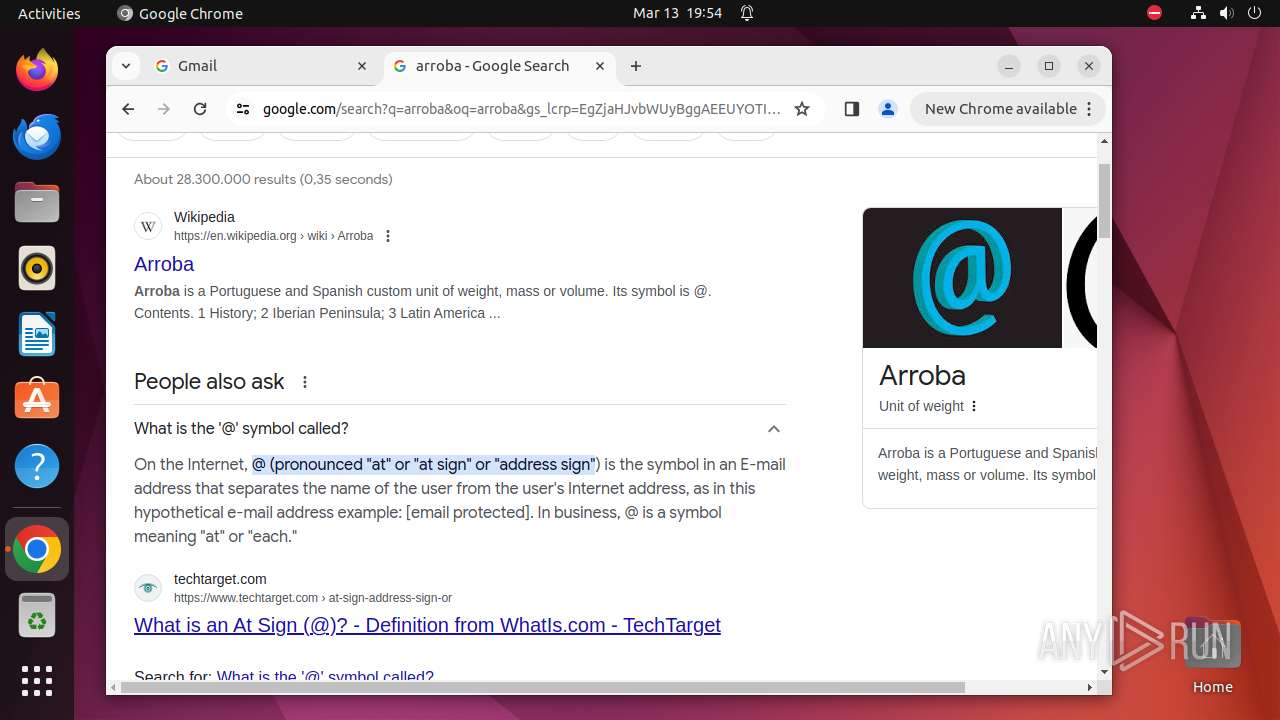Open power menu icon in top bar
The height and width of the screenshot is (720, 1280).
tap(1255, 13)
